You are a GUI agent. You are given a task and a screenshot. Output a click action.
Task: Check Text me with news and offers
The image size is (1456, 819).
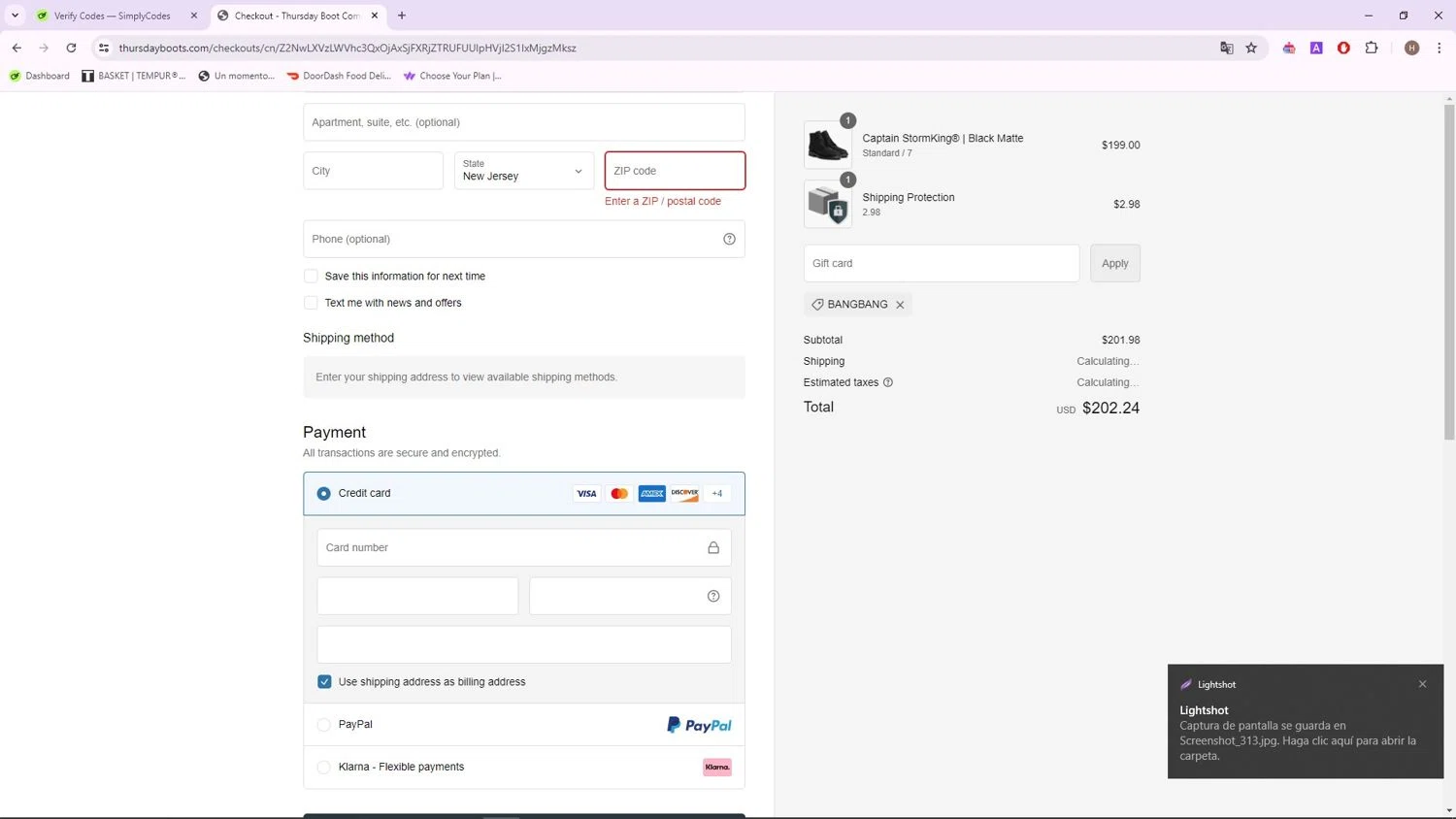point(311,303)
